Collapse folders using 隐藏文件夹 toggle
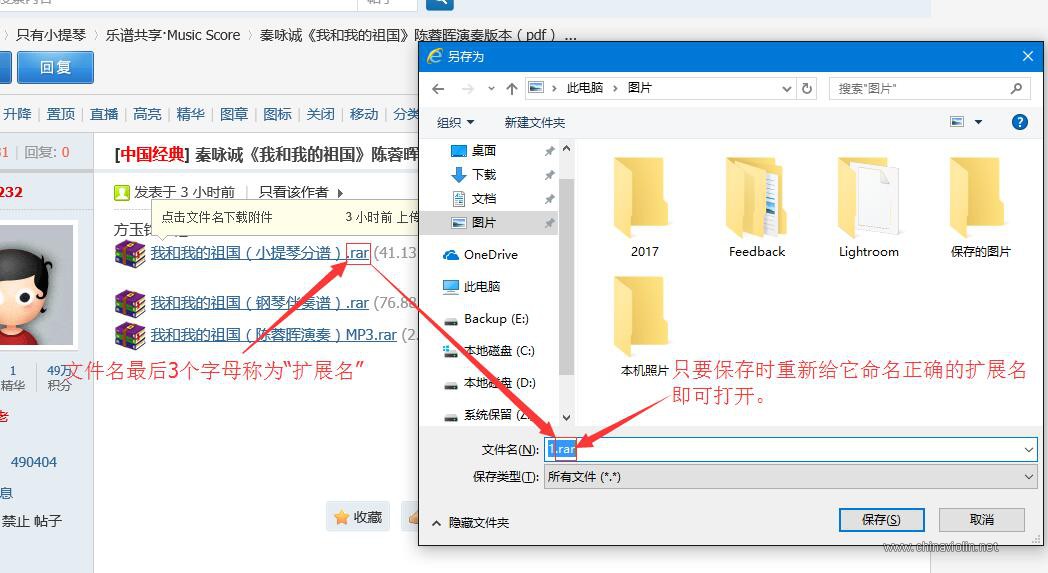The height and width of the screenshot is (573, 1048). pyautogui.click(x=470, y=522)
